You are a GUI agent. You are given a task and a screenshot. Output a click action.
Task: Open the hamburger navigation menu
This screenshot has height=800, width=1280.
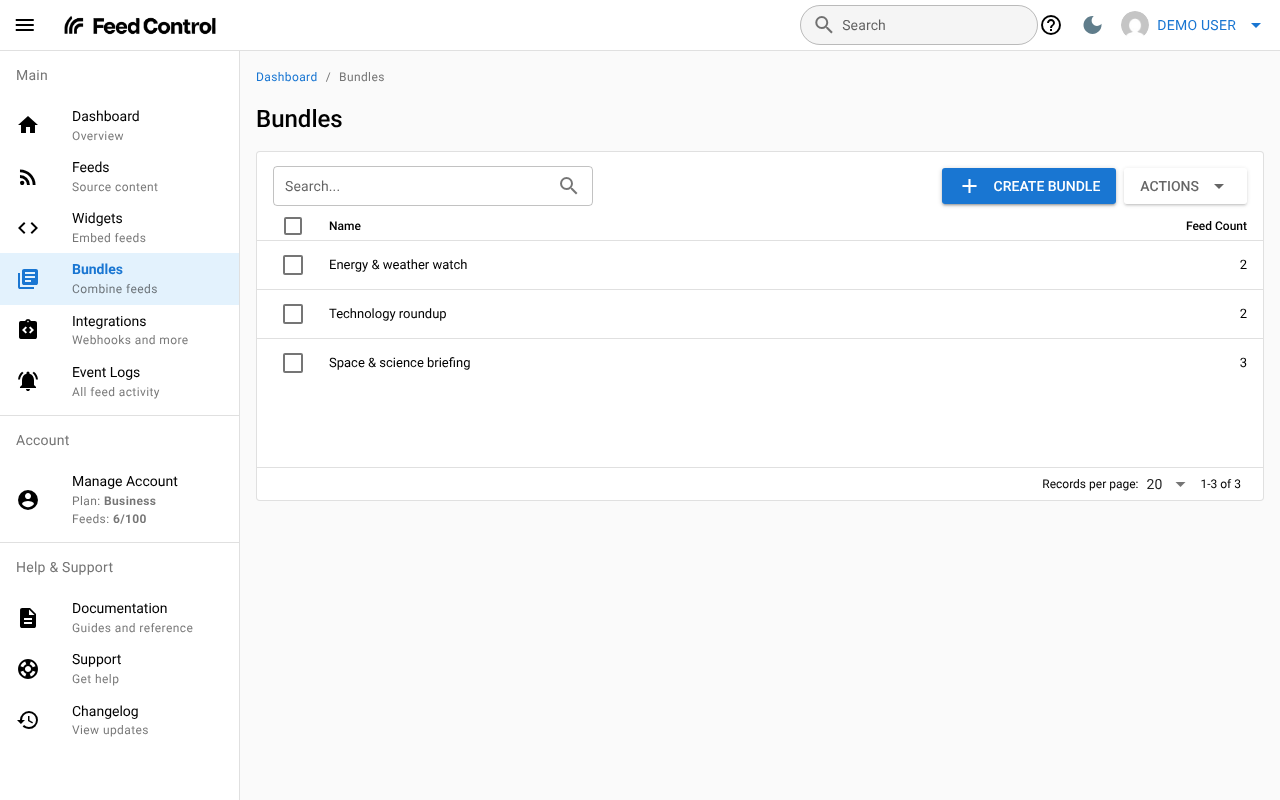25,25
